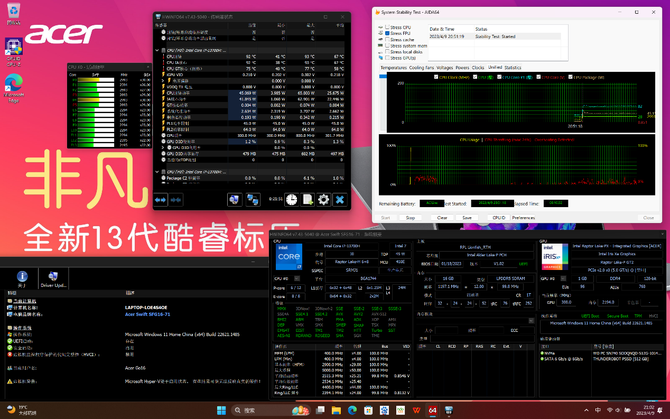Collapse the second CPU [#0] sensor group
The image size is (670, 419).
tap(157, 172)
